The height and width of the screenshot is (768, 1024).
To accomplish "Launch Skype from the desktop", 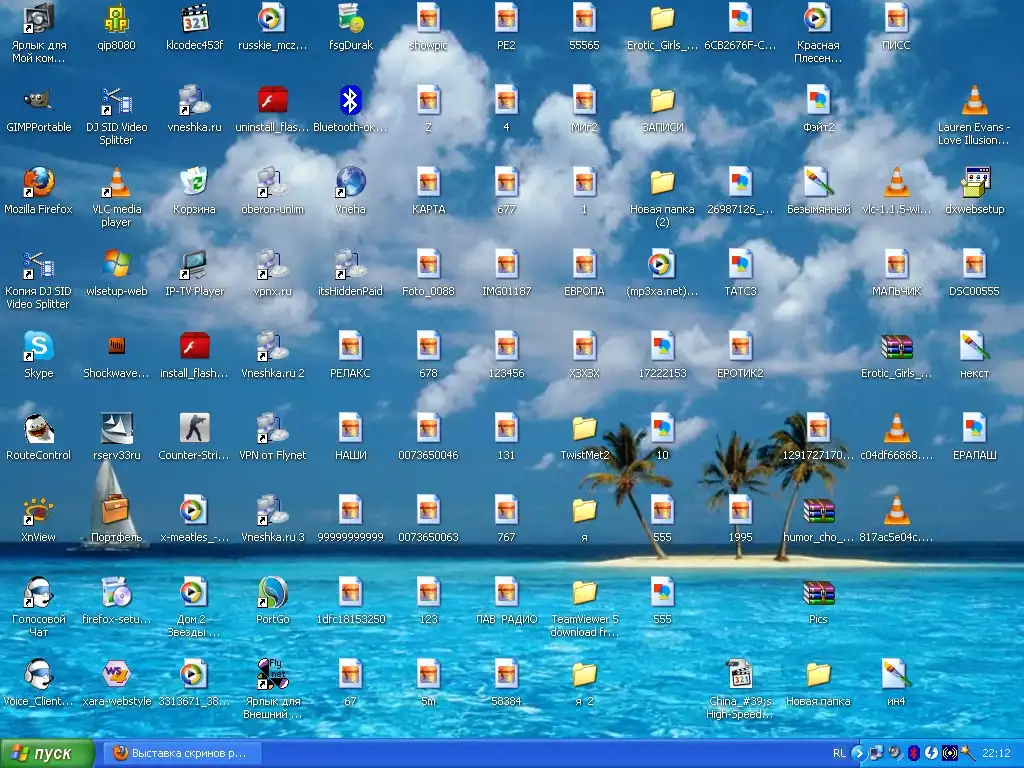I will point(39,347).
